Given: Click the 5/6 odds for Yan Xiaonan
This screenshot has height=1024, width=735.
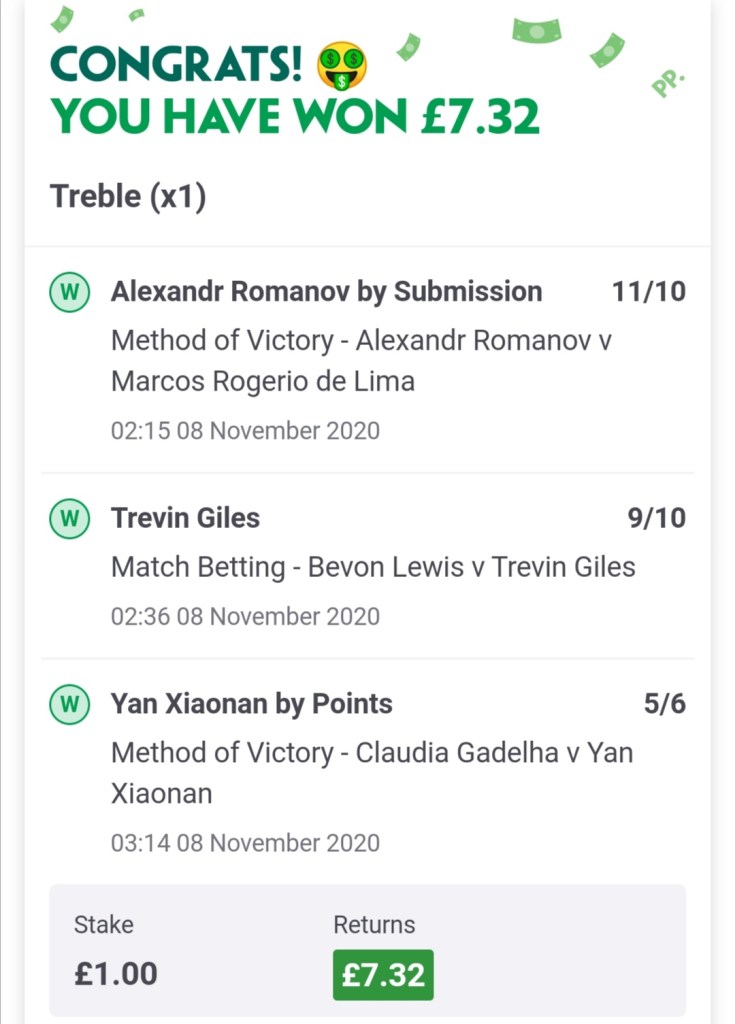Looking at the screenshot, I should (664, 704).
